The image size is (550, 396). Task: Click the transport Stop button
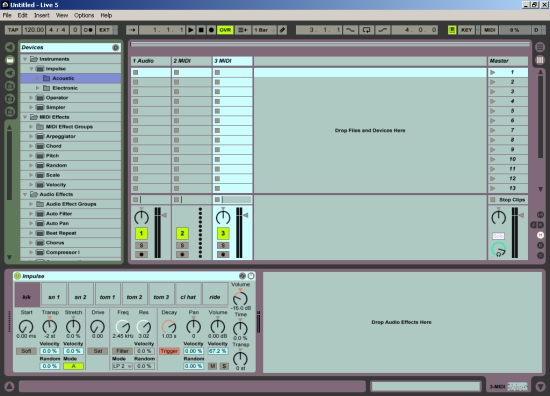point(201,30)
